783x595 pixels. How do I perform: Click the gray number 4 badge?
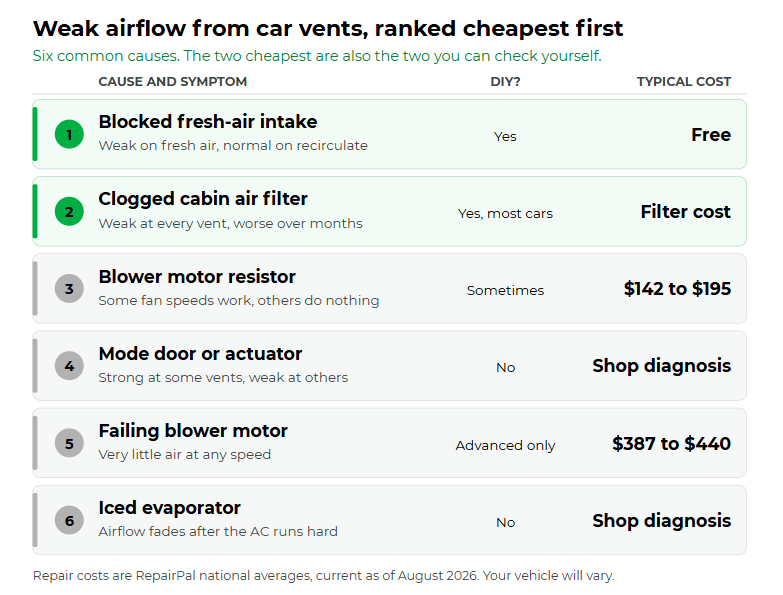[69, 366]
